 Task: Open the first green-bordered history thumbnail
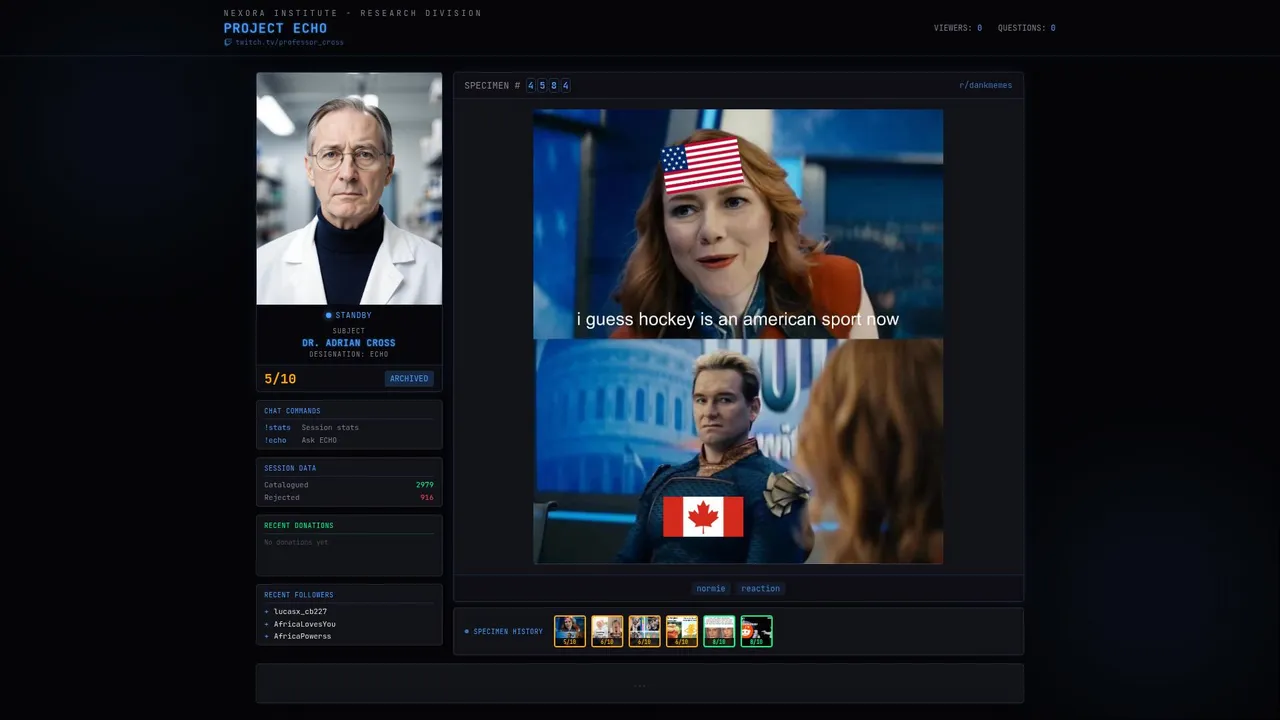(719, 631)
